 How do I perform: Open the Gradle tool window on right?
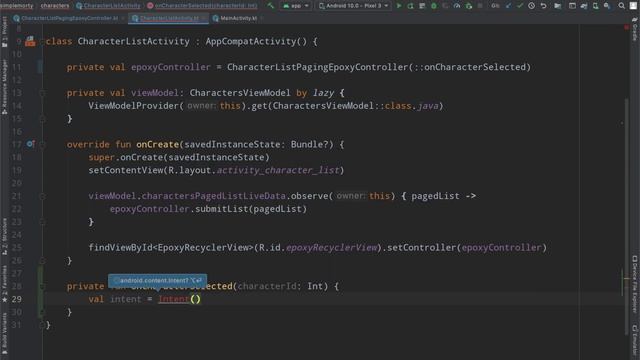(635, 30)
